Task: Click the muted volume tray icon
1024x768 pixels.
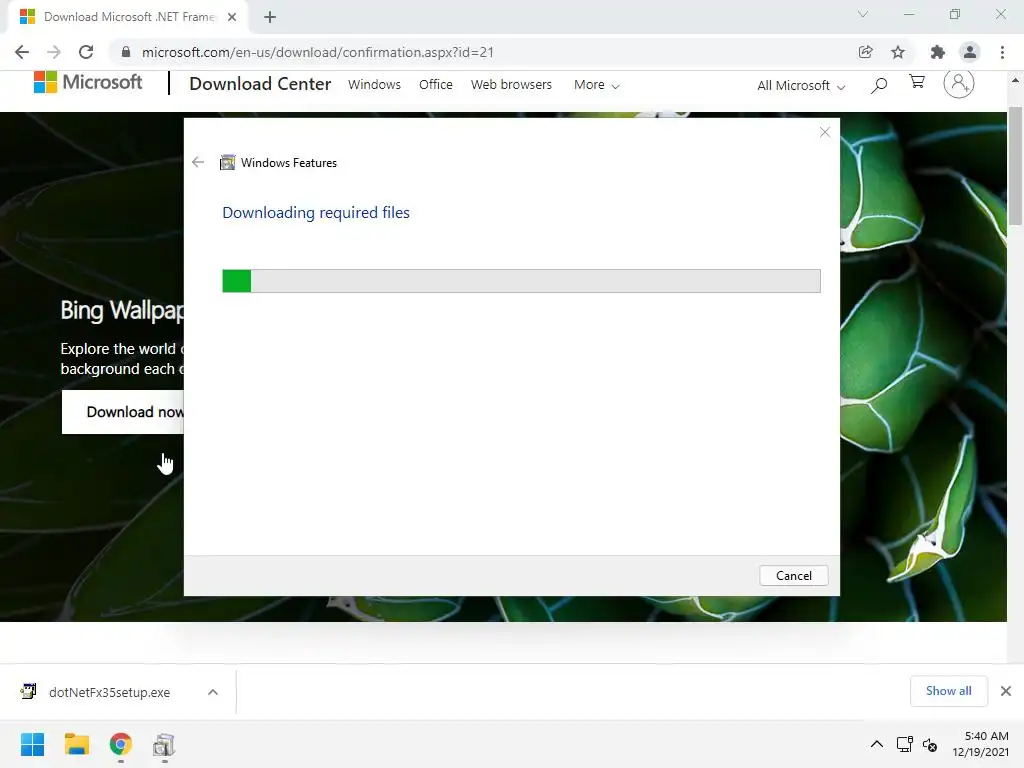Action: (x=930, y=744)
